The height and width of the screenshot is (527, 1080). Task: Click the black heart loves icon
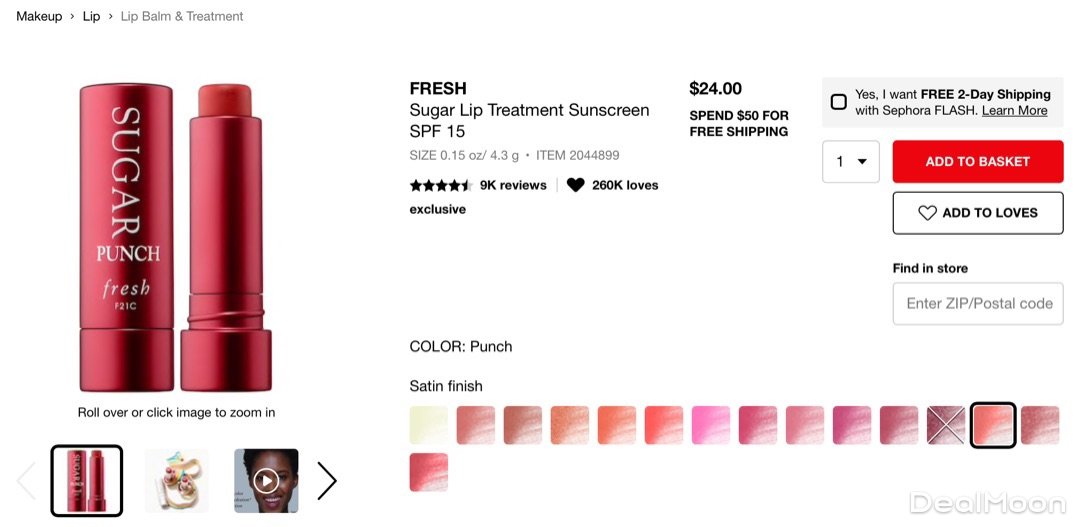click(575, 185)
